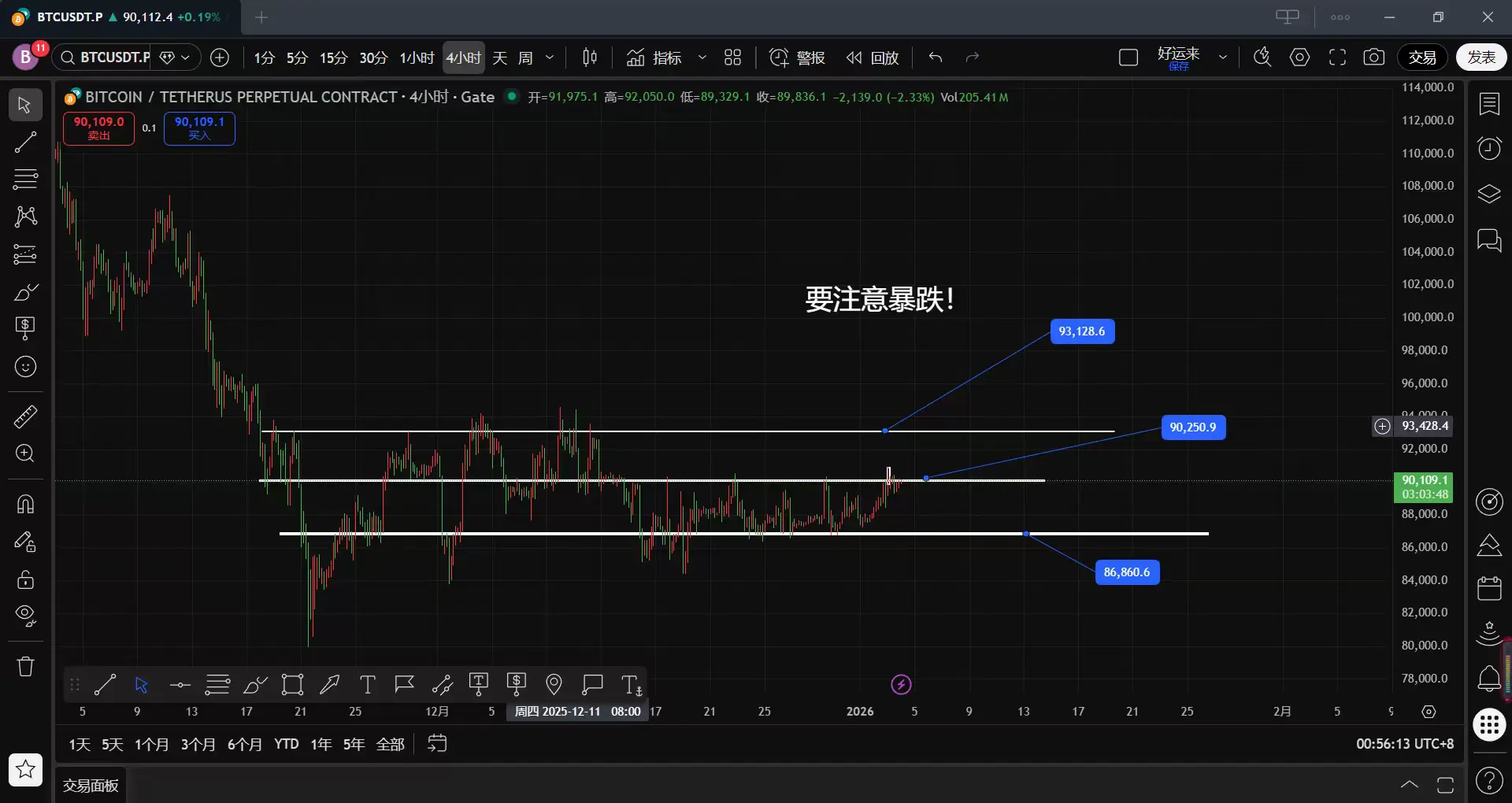The image size is (1512, 803).
Task: Toggle stay in drawing mode
Action: pyautogui.click(x=25, y=542)
